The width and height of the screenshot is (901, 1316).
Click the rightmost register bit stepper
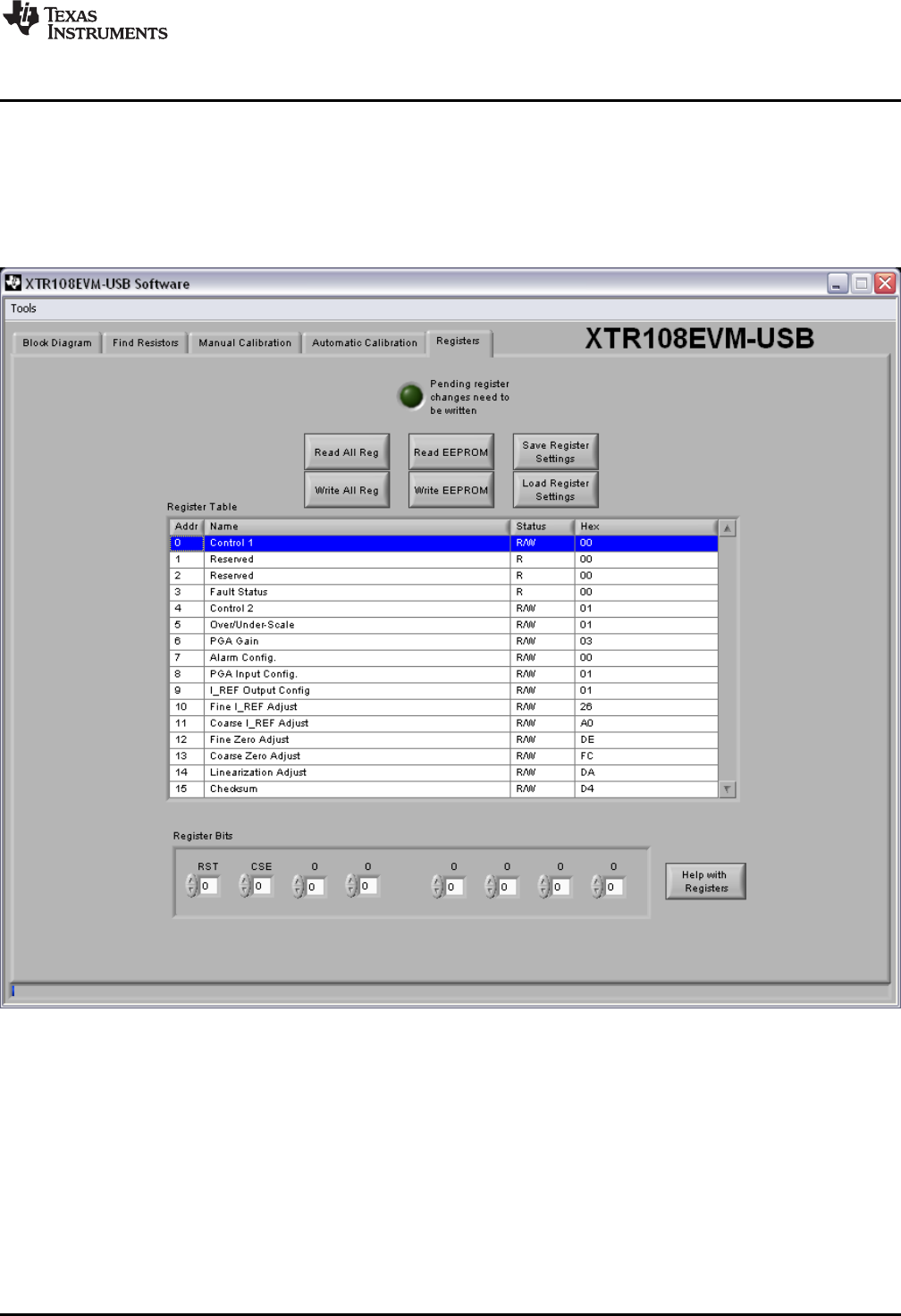point(597,886)
